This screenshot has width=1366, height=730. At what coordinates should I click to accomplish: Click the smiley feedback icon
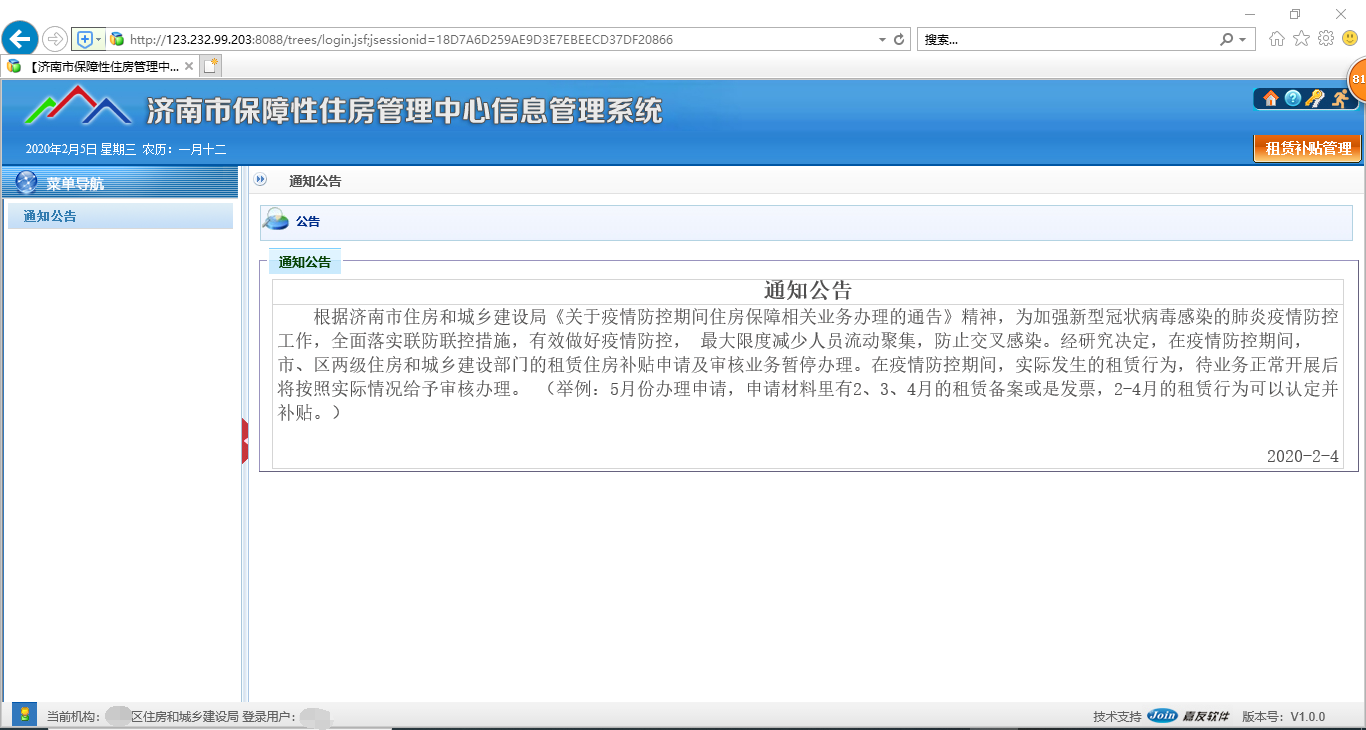1350,39
